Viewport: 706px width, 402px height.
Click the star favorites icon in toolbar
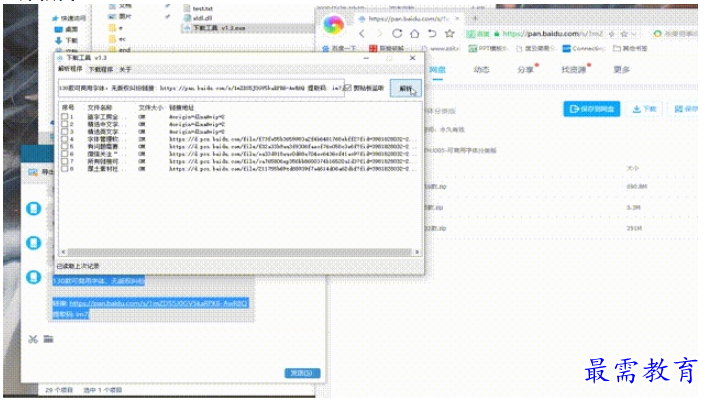point(449,34)
